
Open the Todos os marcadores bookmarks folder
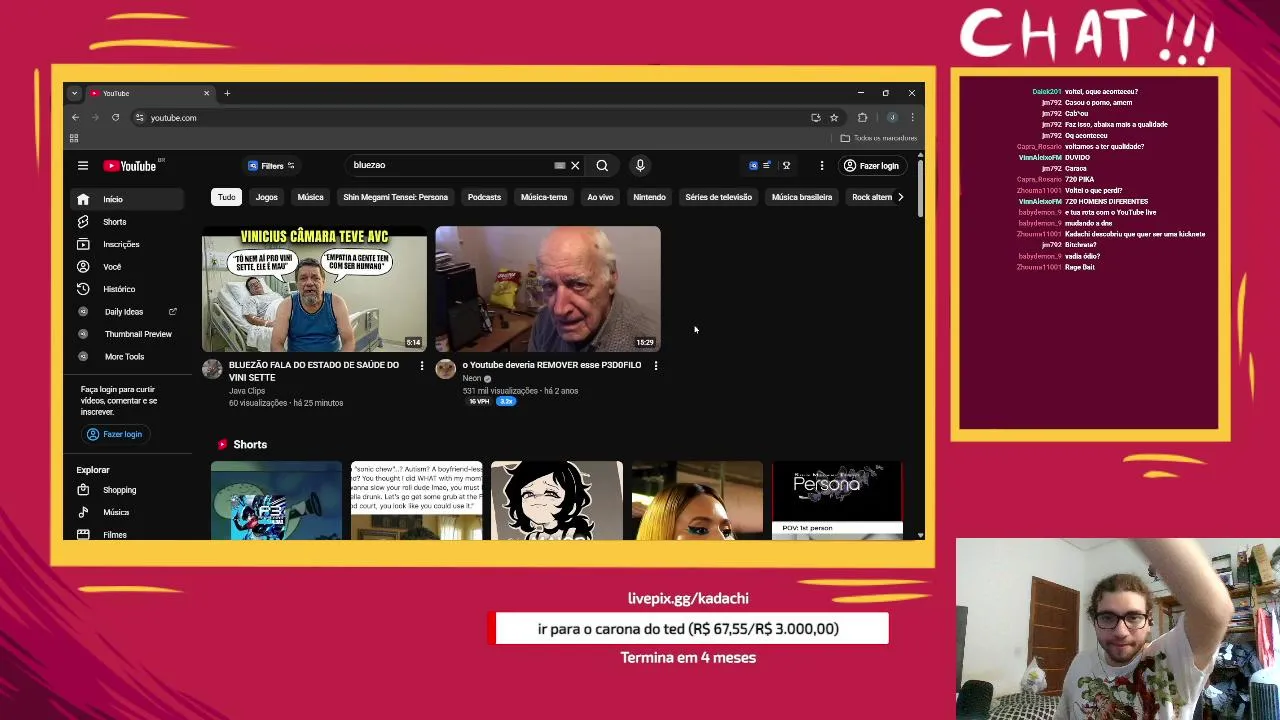point(879,138)
